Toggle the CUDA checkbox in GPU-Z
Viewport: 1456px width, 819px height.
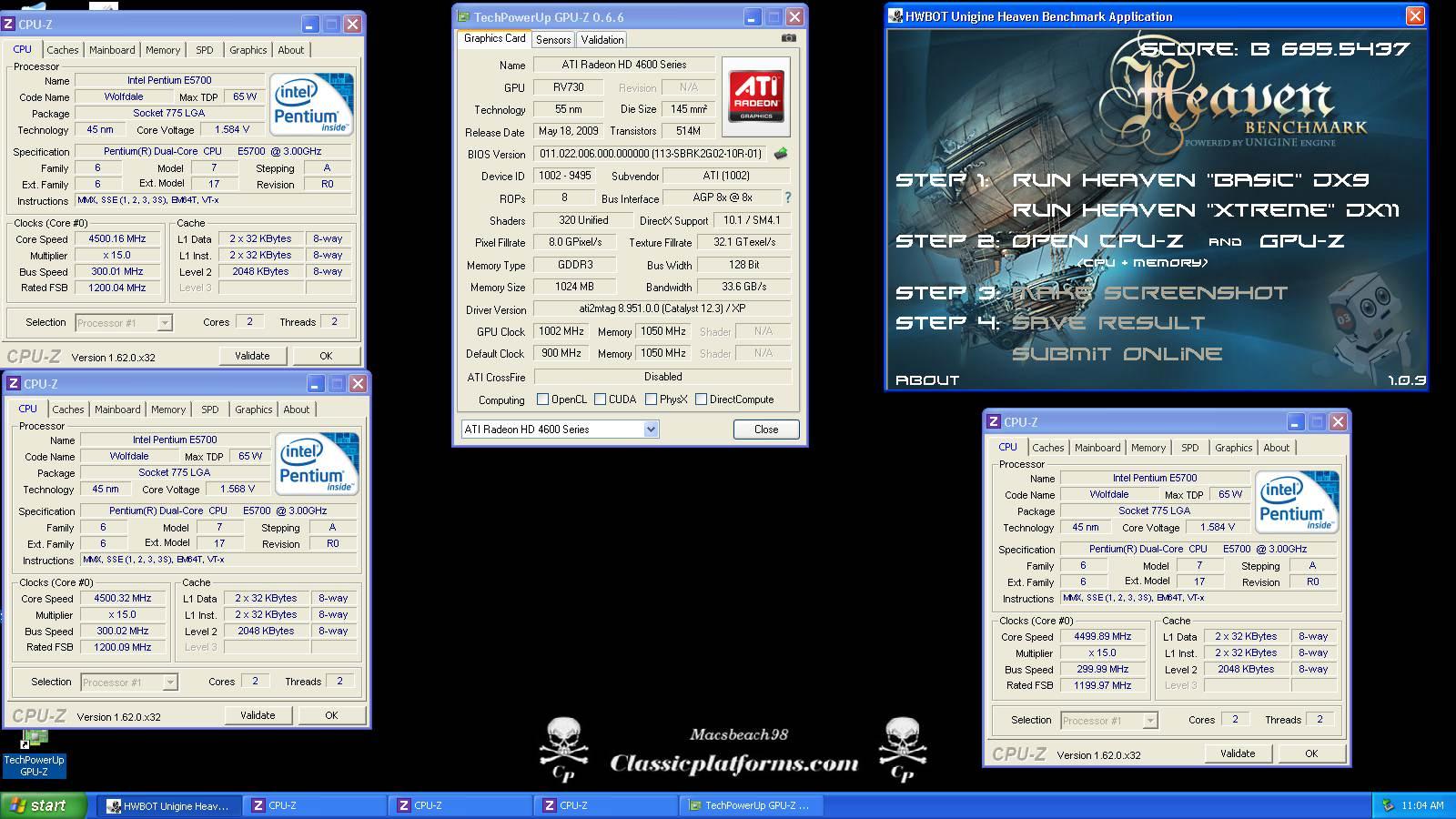[x=600, y=399]
